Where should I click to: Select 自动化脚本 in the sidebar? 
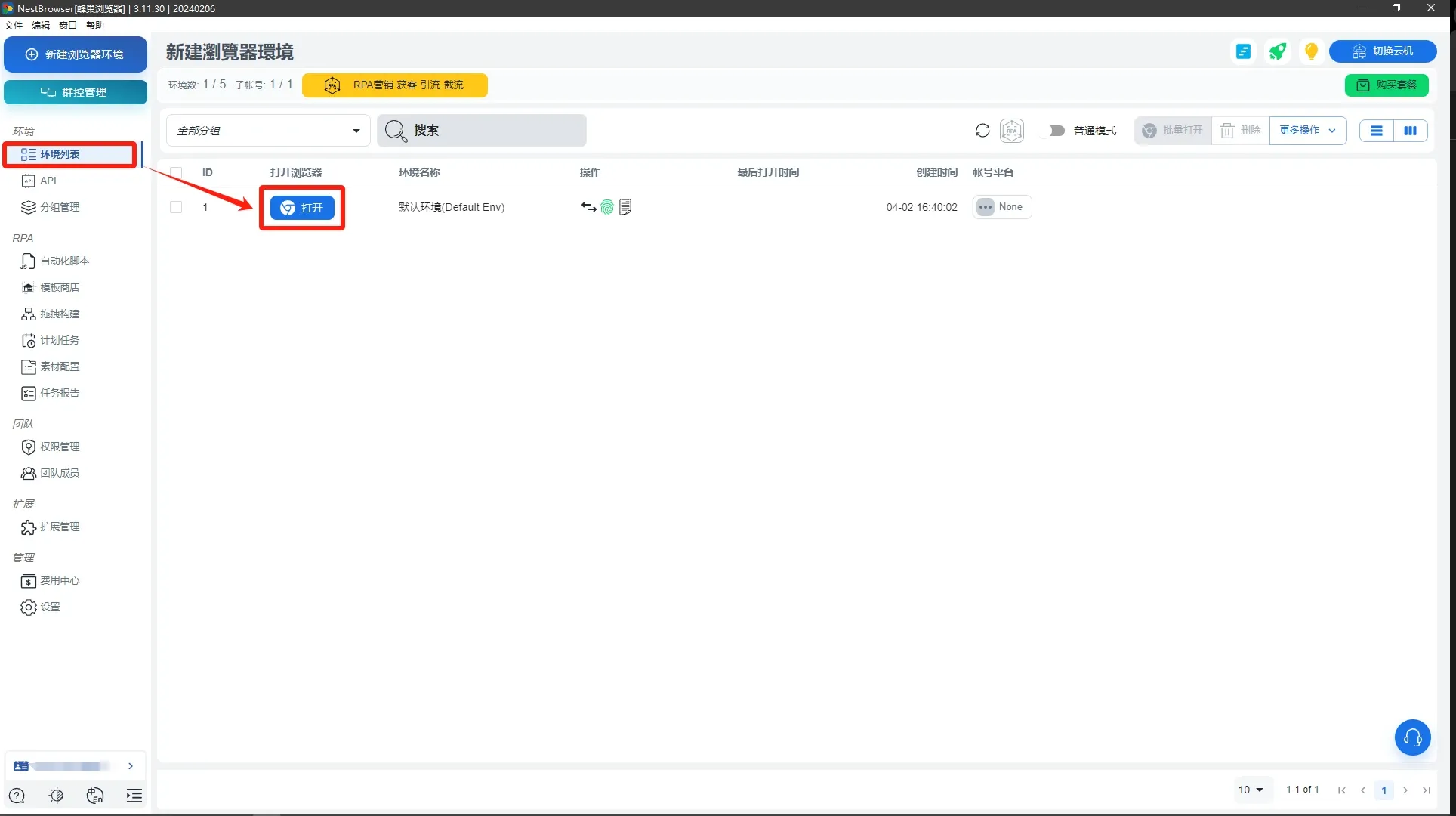pyautogui.click(x=64, y=261)
